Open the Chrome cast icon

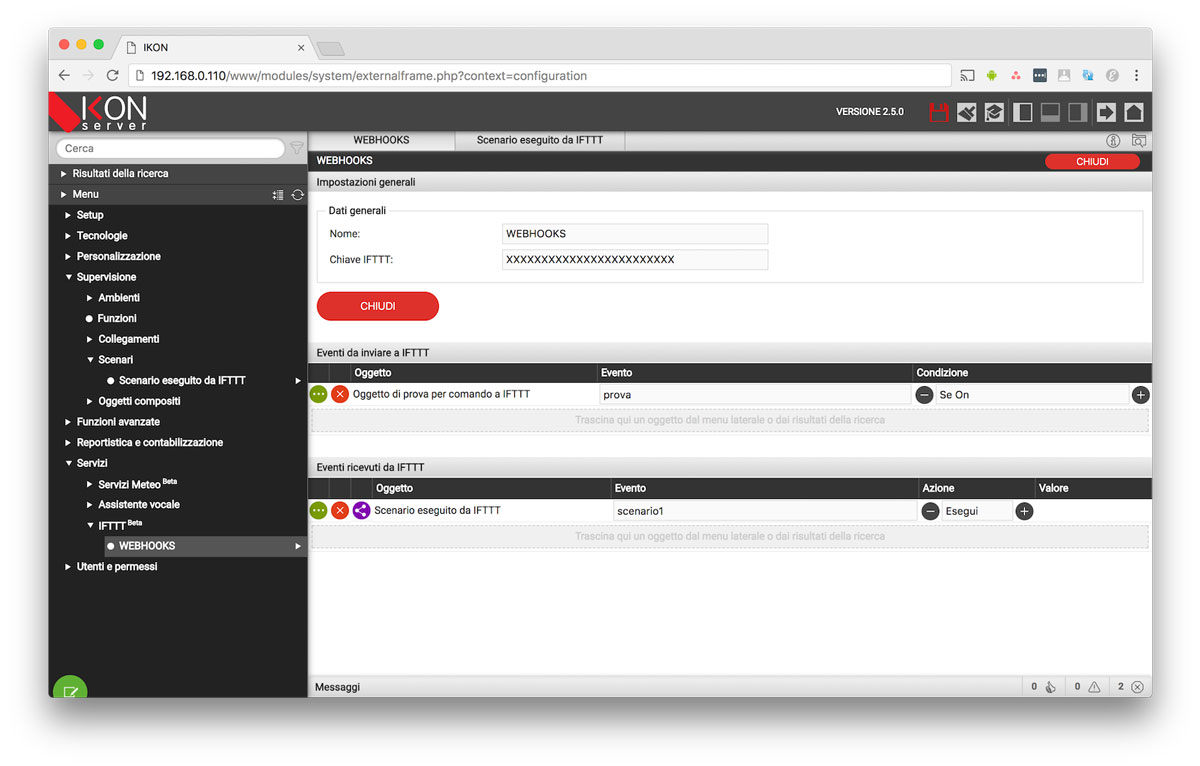(967, 75)
